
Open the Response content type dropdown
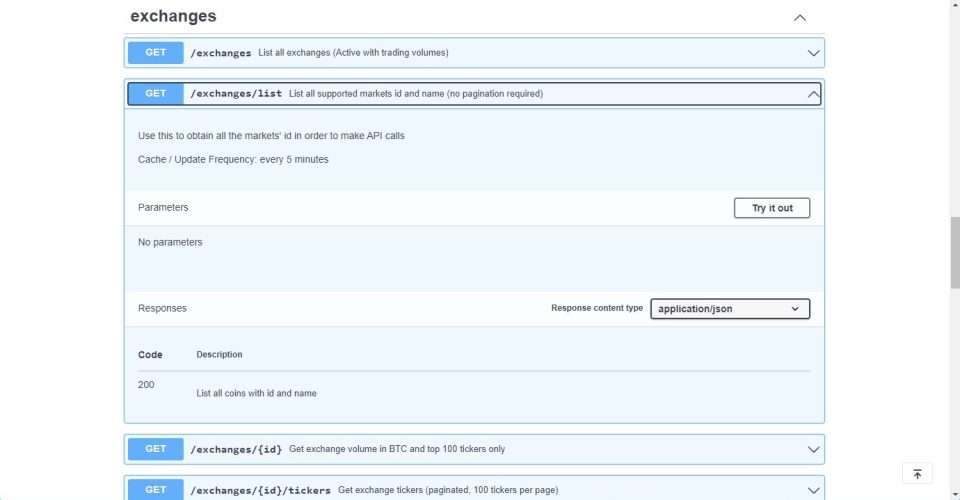(730, 308)
